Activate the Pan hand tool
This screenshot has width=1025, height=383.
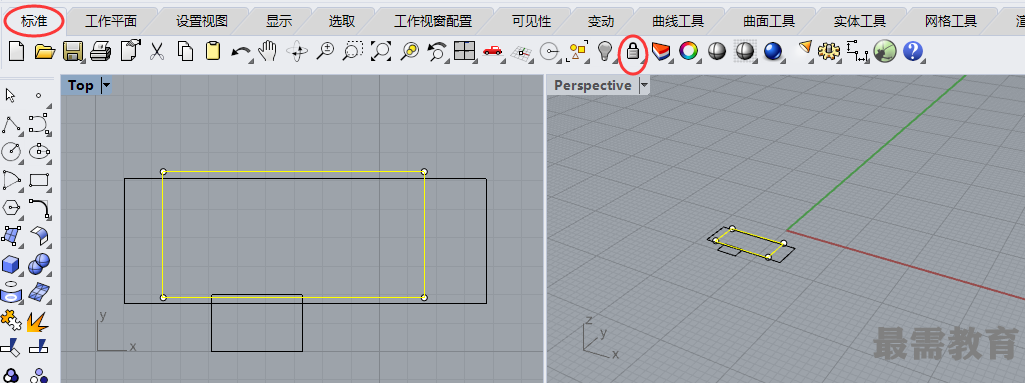tap(267, 51)
